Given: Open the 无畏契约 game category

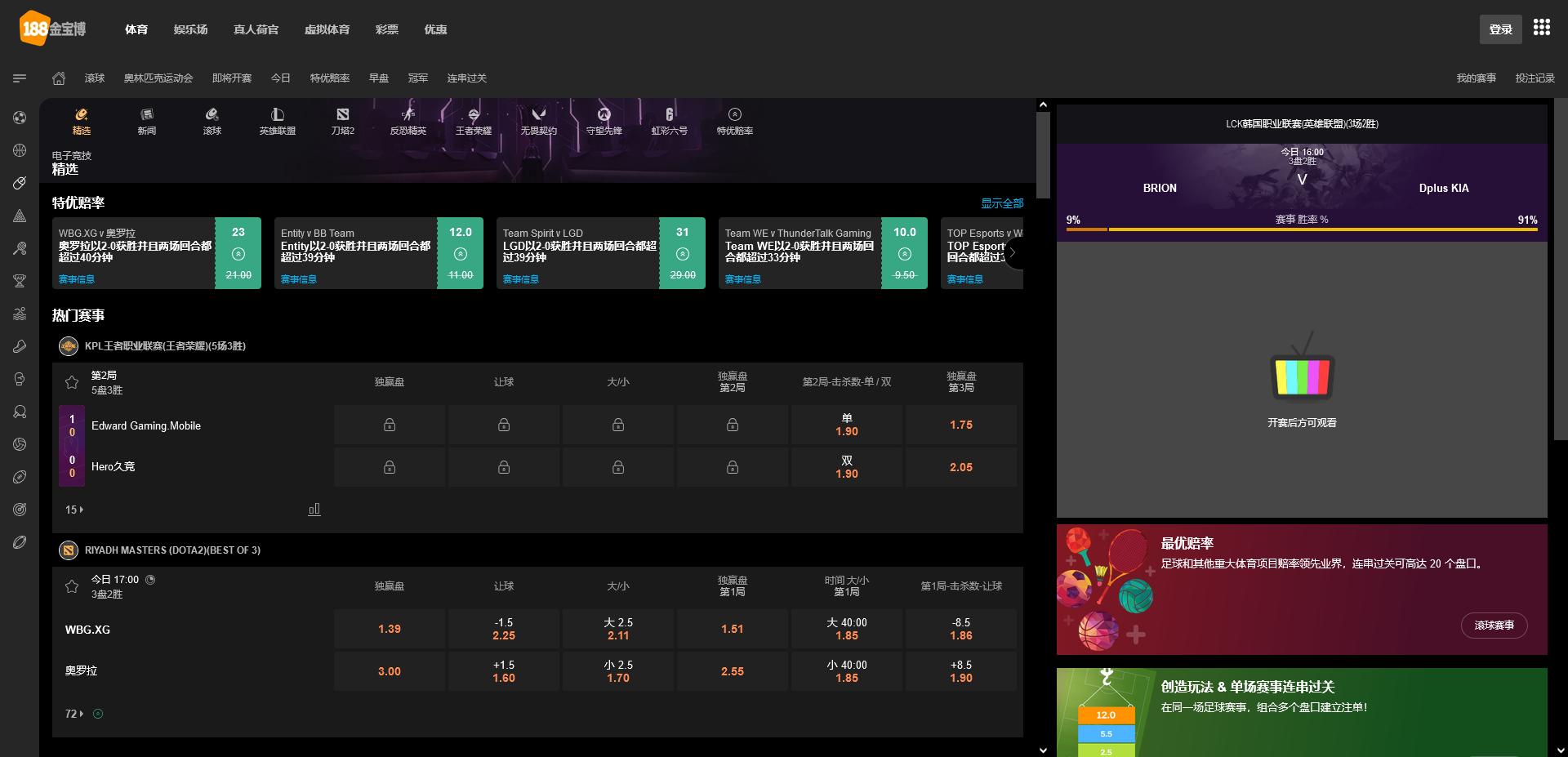Looking at the screenshot, I should [539, 121].
